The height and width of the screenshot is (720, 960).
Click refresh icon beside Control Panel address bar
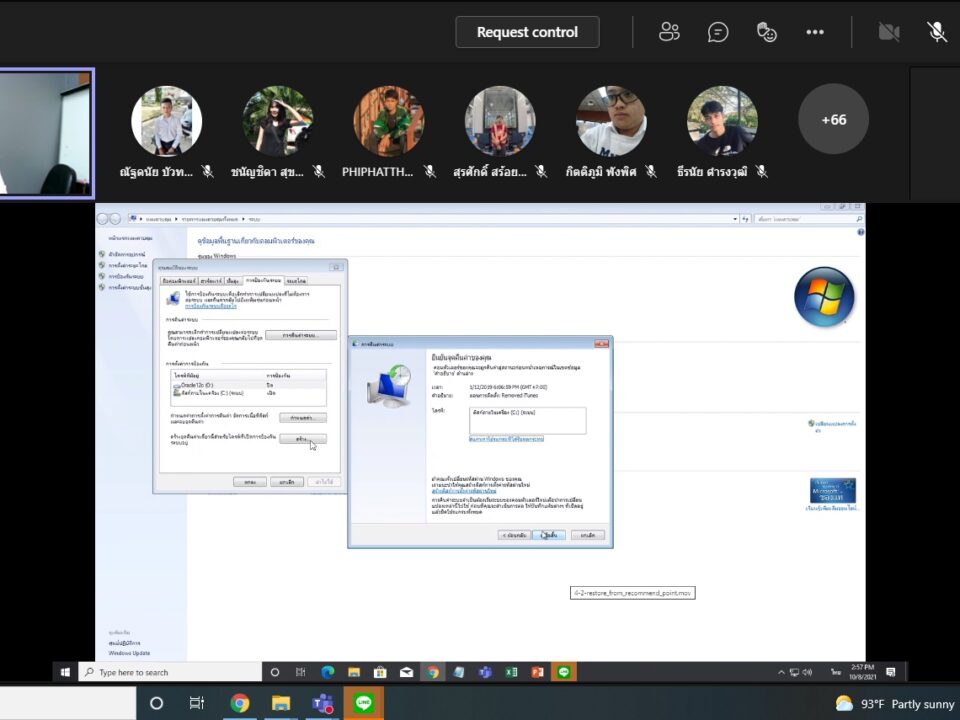[x=745, y=219]
